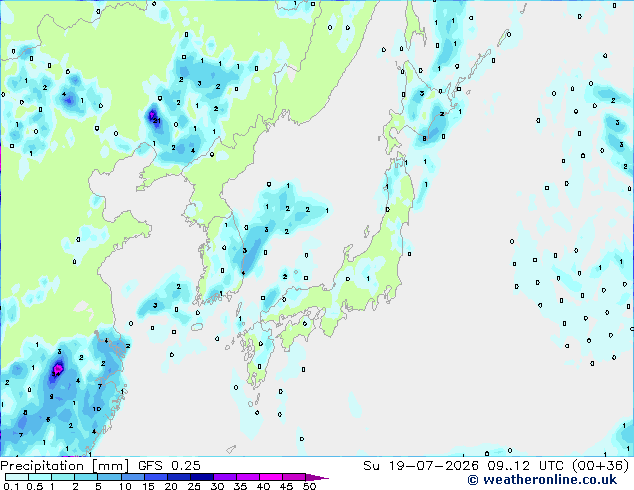Viewport: 634px width, 490px height.
Task: Select the 0.5–1 mm legend swatch
Action: [40, 477]
